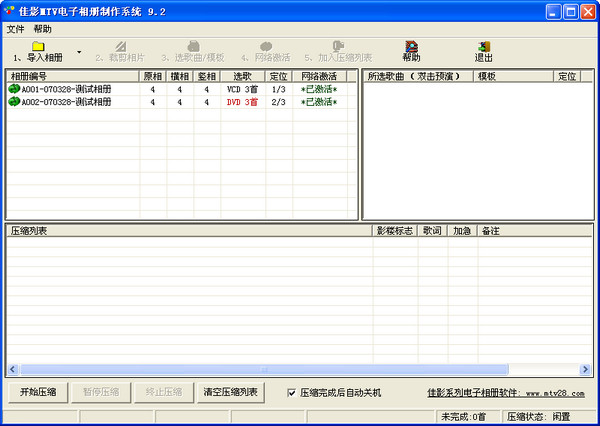Click the 所选歌曲（双击预览）column header
600x426 pixels.
(x=418, y=76)
